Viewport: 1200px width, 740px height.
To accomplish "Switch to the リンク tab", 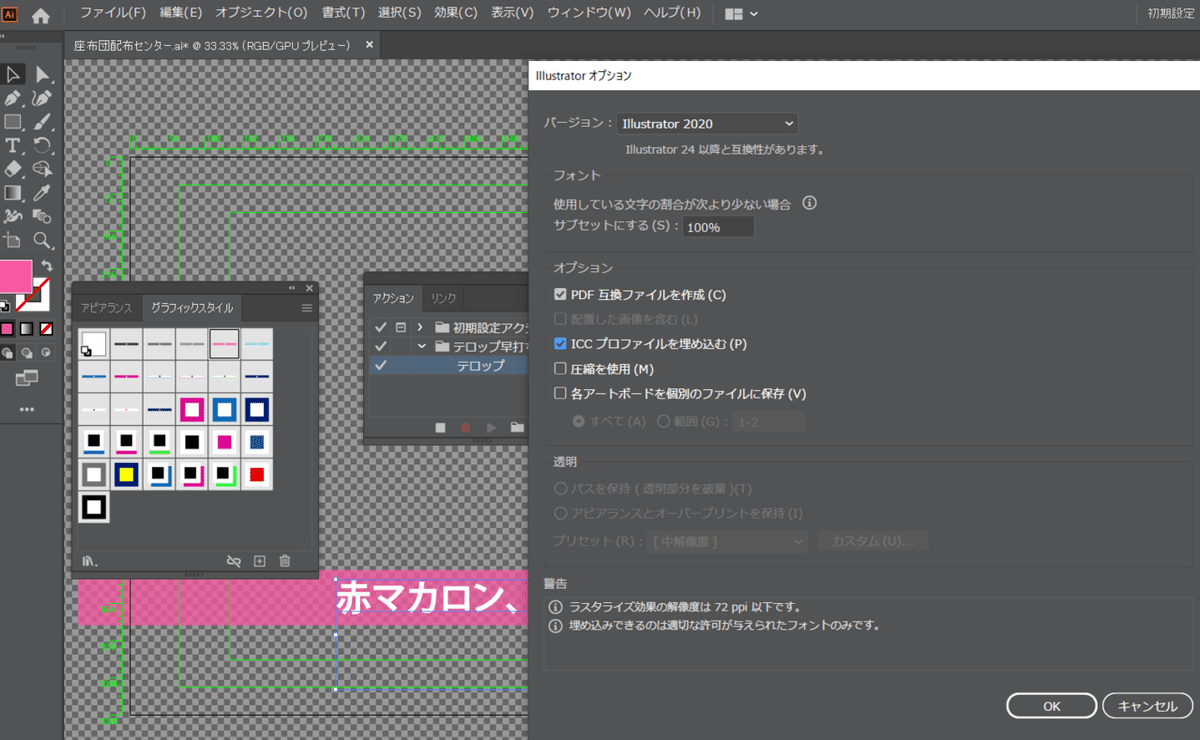I will [443, 298].
